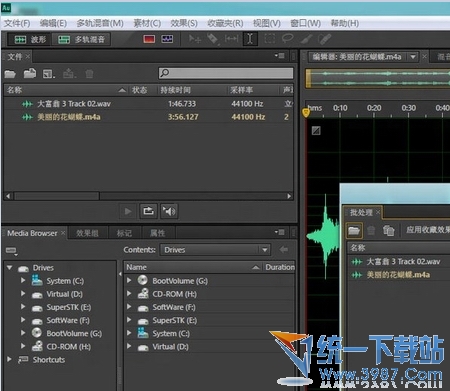The image size is (450, 391).
Task: Select the Marquee Selection tool
Action: coord(270,39)
